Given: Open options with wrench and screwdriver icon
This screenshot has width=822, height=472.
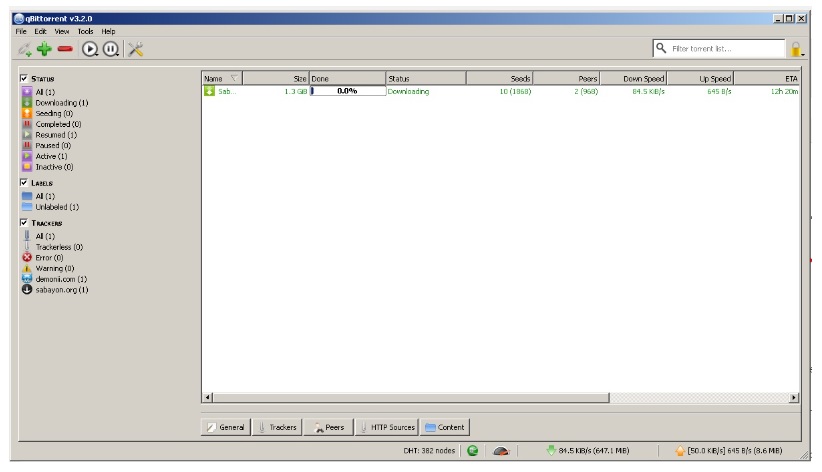Looking at the screenshot, I should click(135, 49).
